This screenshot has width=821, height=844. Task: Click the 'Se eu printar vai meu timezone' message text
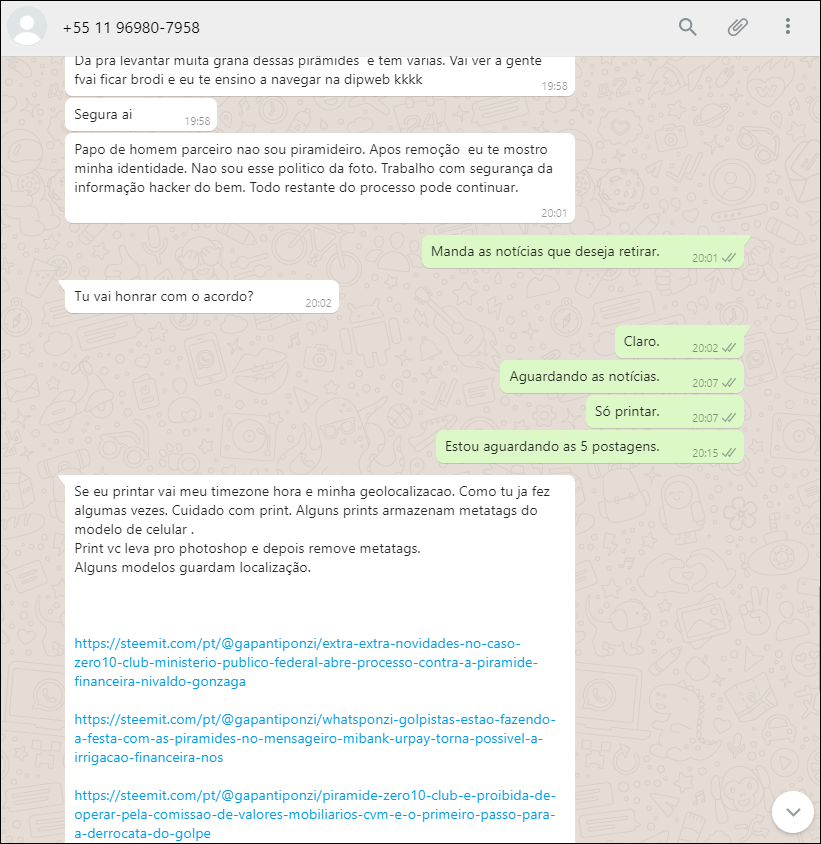click(x=312, y=529)
